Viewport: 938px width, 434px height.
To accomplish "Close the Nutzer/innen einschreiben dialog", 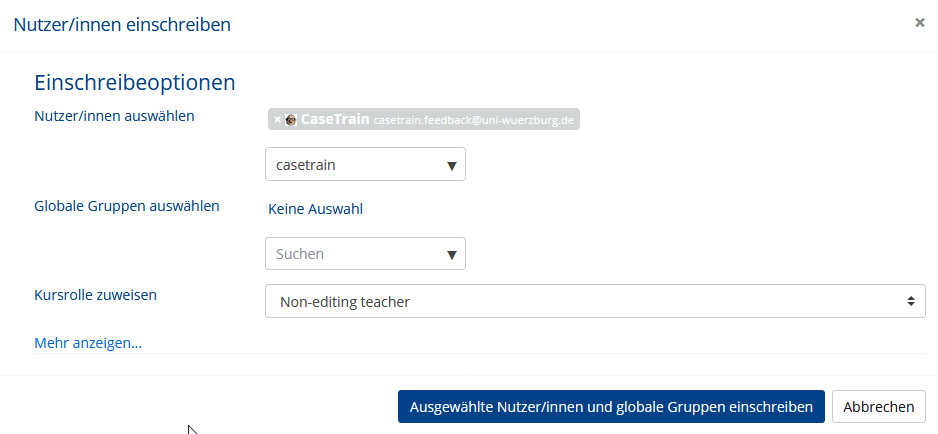I will point(920,23).
